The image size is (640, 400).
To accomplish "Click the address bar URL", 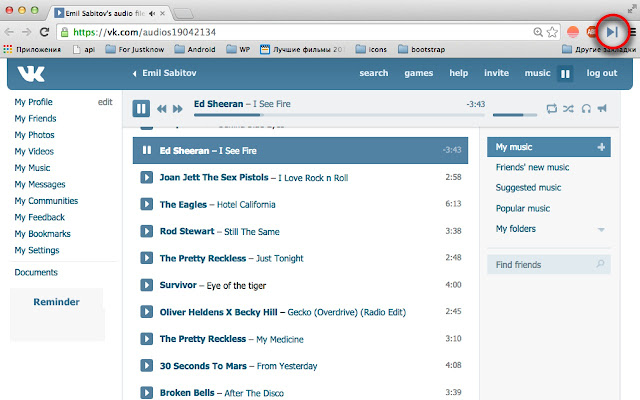I will tap(144, 32).
